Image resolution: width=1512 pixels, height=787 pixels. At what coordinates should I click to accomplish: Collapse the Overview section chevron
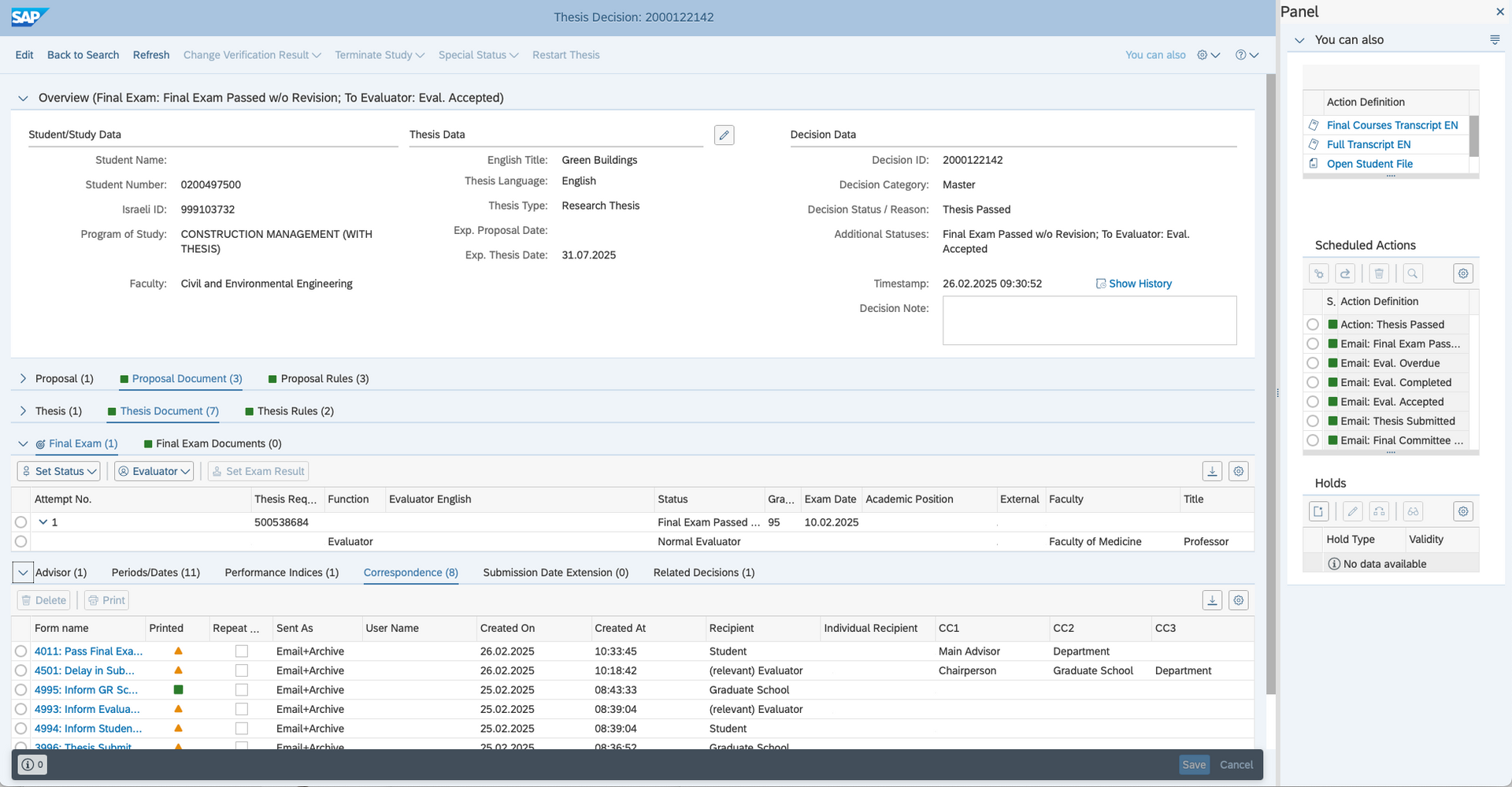[x=23, y=98]
